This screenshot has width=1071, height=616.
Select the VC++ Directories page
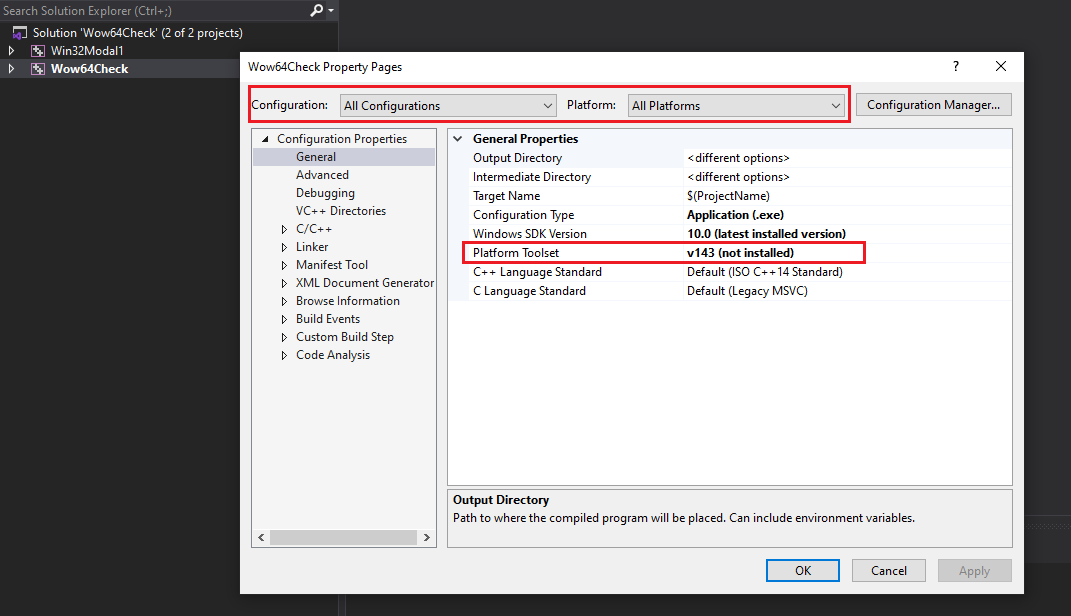coord(341,211)
